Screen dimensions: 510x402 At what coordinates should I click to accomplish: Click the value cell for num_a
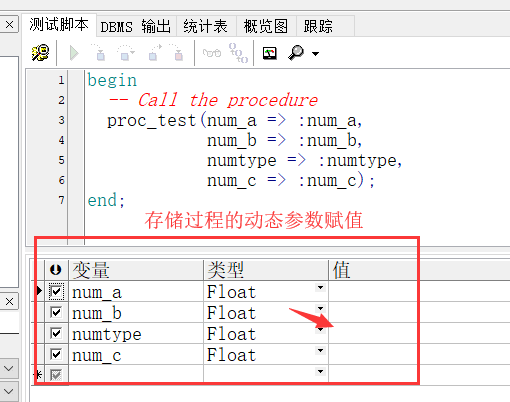tap(419, 291)
